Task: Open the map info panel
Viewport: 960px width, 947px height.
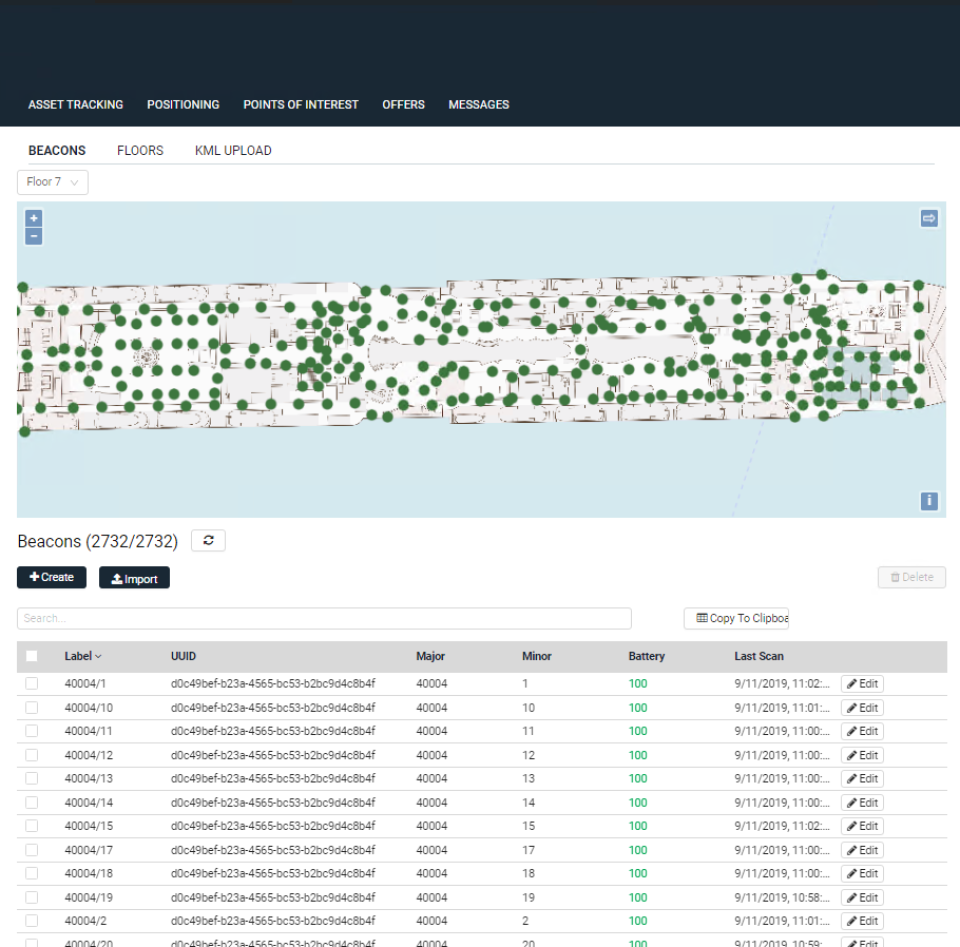Action: [x=929, y=500]
